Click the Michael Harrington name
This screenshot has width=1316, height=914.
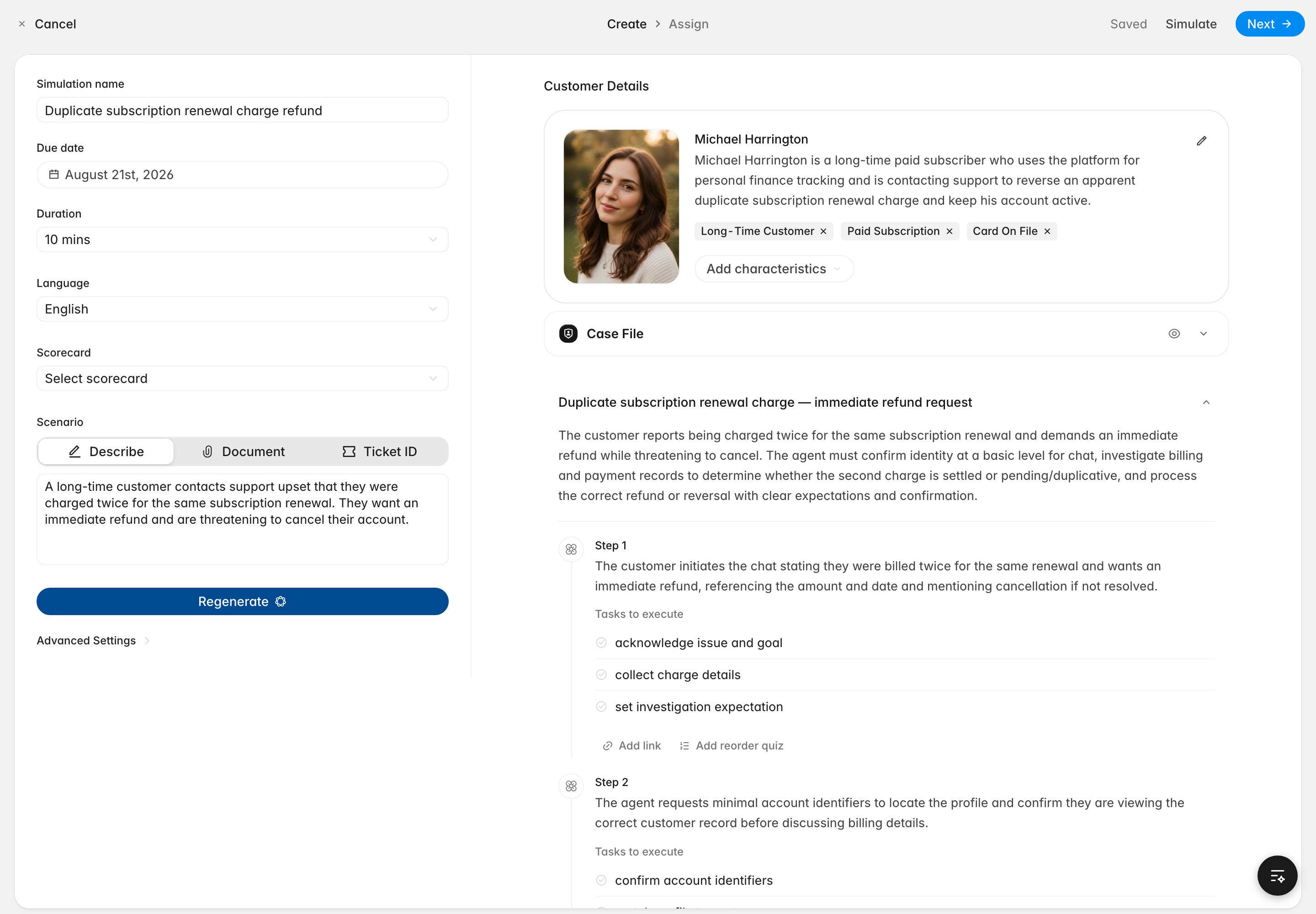[x=751, y=139]
